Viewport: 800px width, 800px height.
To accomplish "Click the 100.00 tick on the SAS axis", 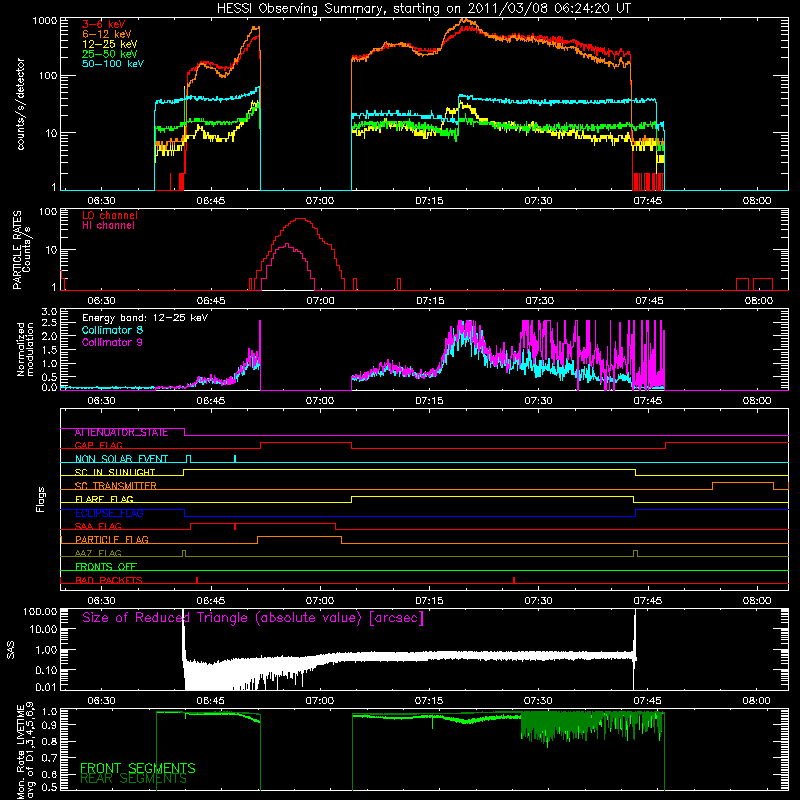I will pyautogui.click(x=40, y=612).
